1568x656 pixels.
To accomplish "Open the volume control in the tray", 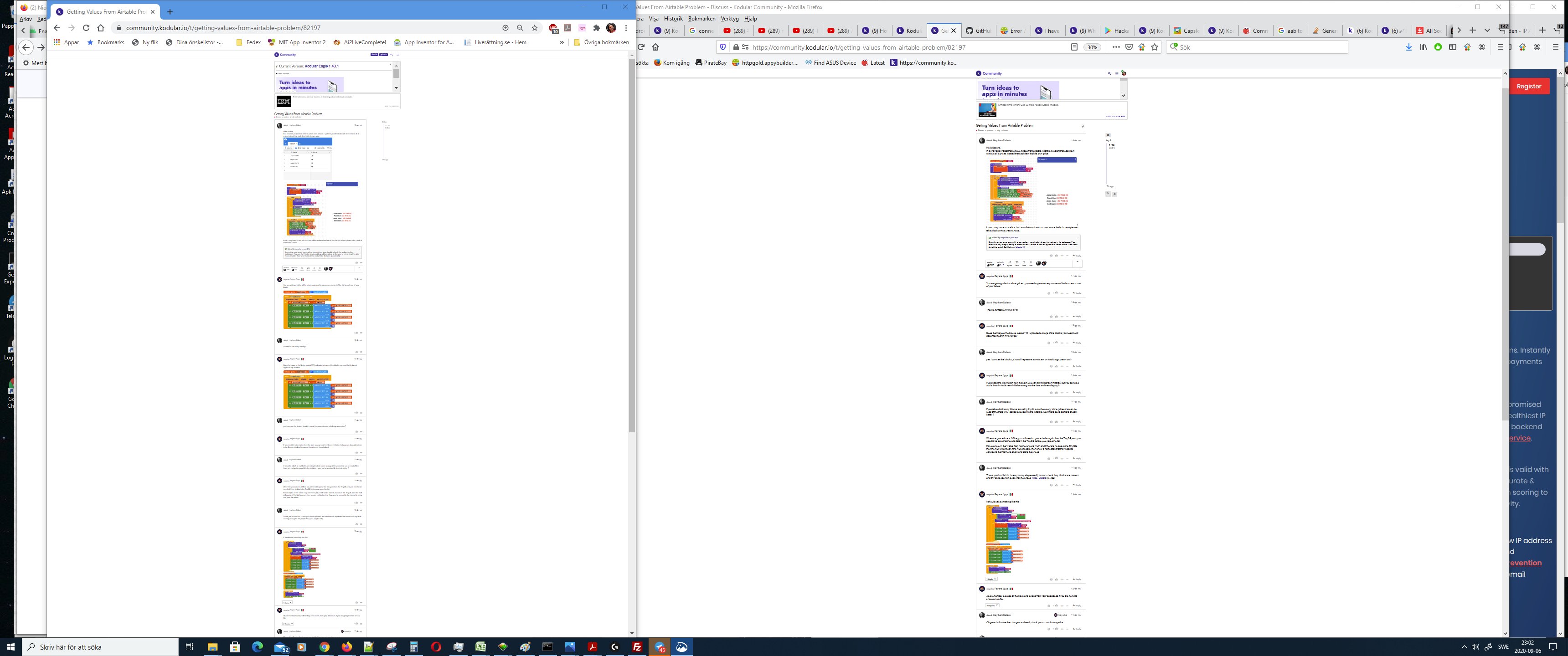I will point(1475,647).
